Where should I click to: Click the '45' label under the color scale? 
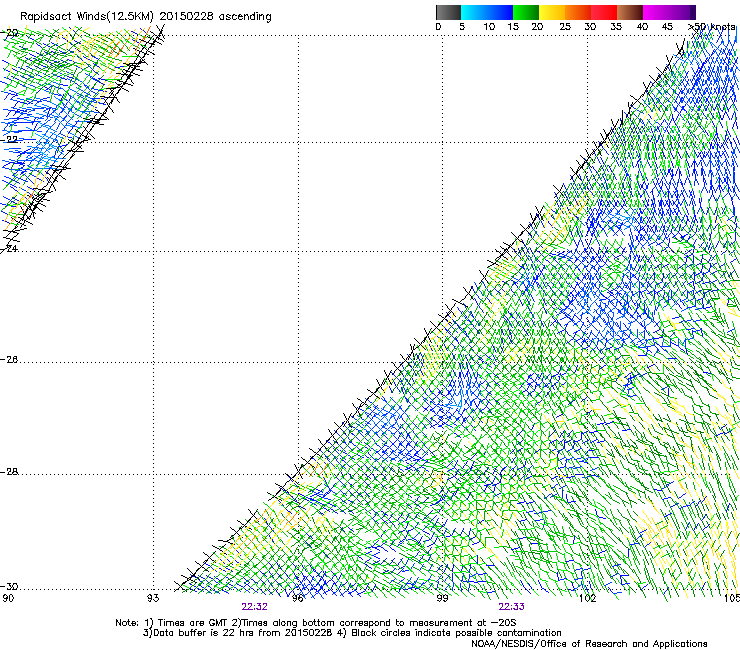[667, 27]
